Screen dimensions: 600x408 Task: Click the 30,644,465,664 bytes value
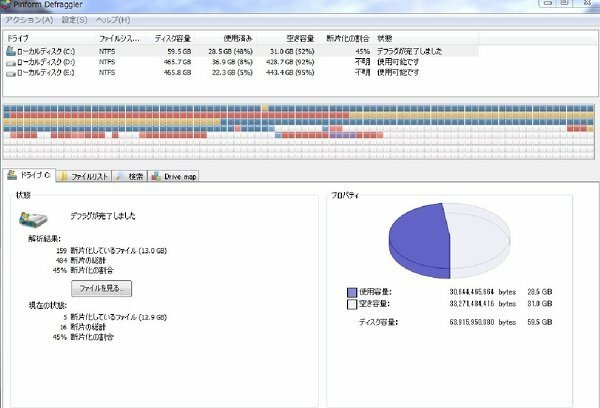click(471, 292)
